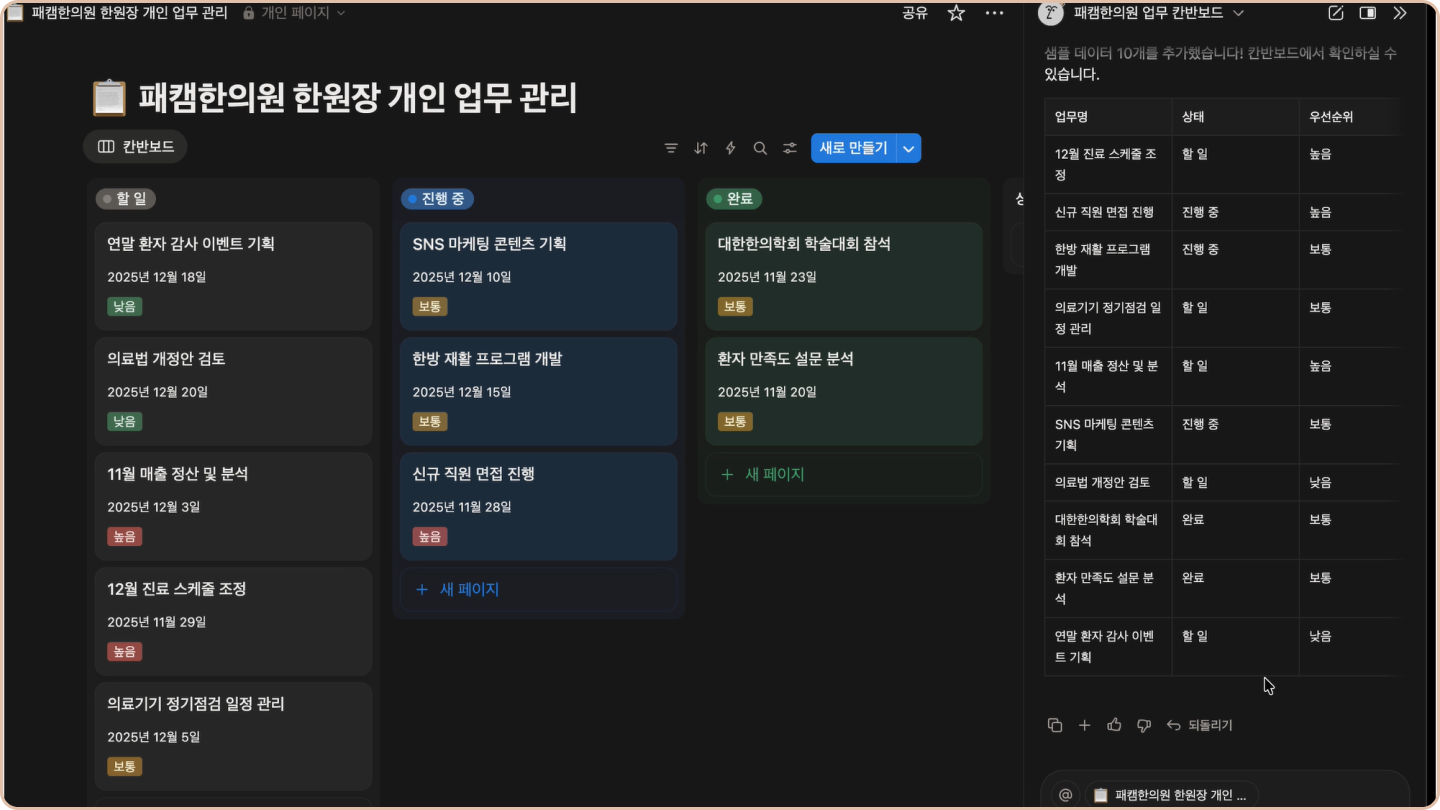Add 새 페이지 in 완료 column

pos(844,475)
